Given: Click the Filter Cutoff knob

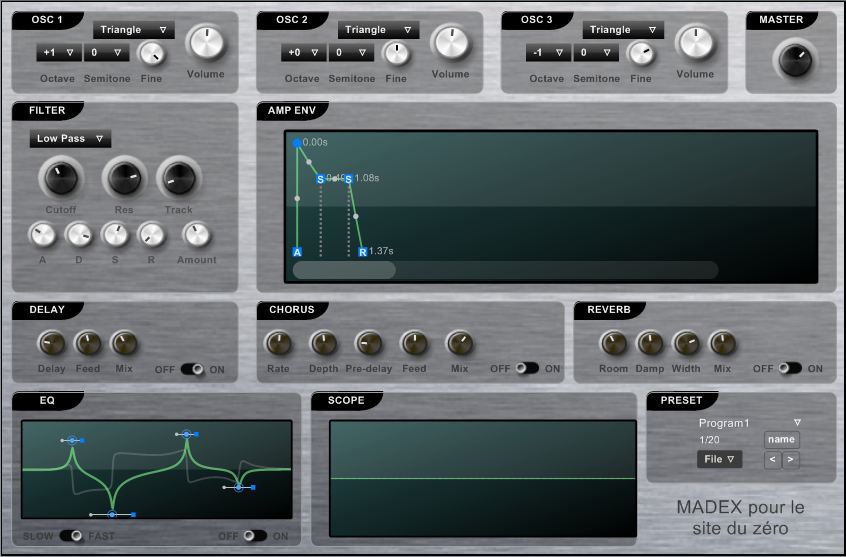Looking at the screenshot, I should [59, 180].
